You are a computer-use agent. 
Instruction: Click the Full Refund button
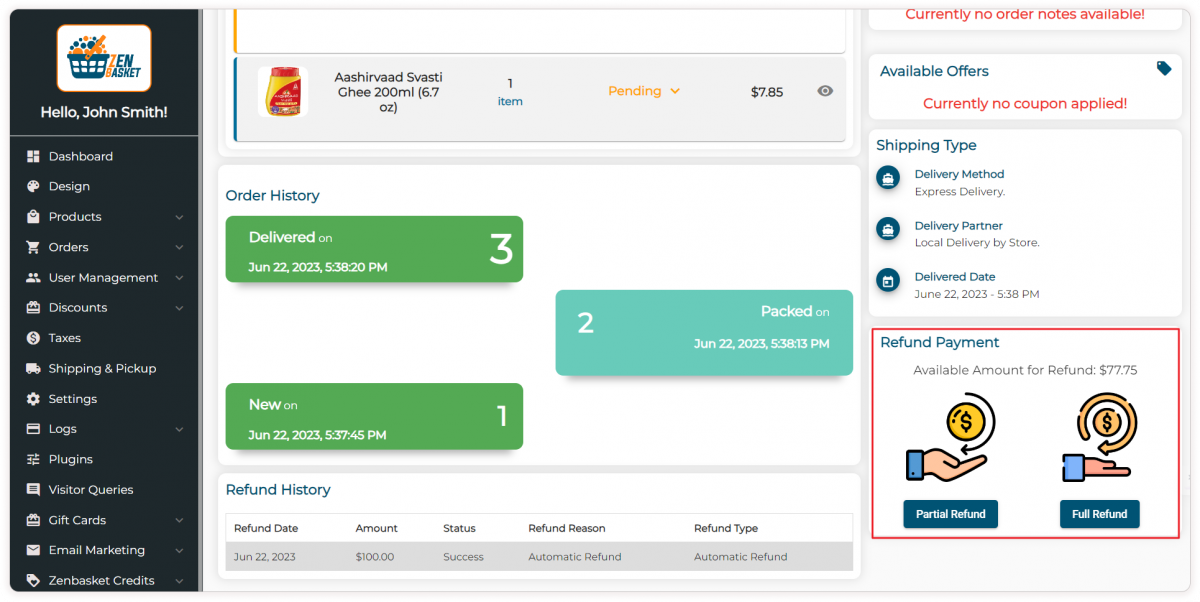(1099, 513)
